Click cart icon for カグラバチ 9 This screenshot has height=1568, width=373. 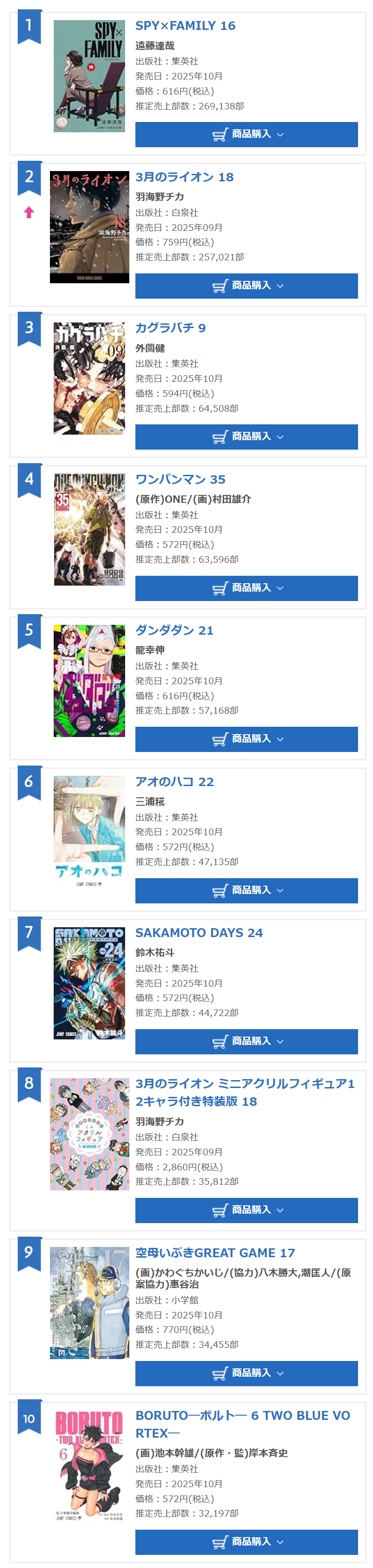click(220, 437)
